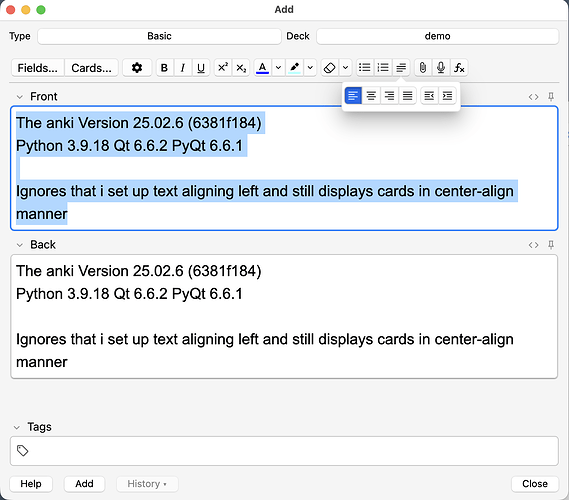The height and width of the screenshot is (500, 569).
Task: Toggle the alignment options toolbar button
Action: [401, 68]
